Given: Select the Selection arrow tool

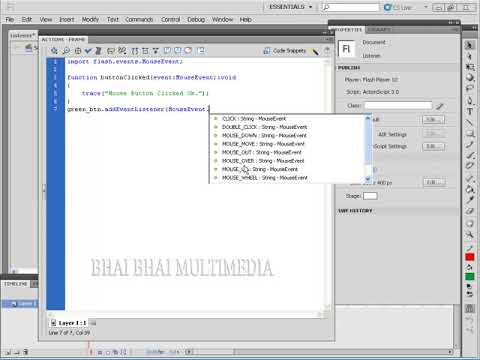Looking at the screenshot, I should [470, 46].
